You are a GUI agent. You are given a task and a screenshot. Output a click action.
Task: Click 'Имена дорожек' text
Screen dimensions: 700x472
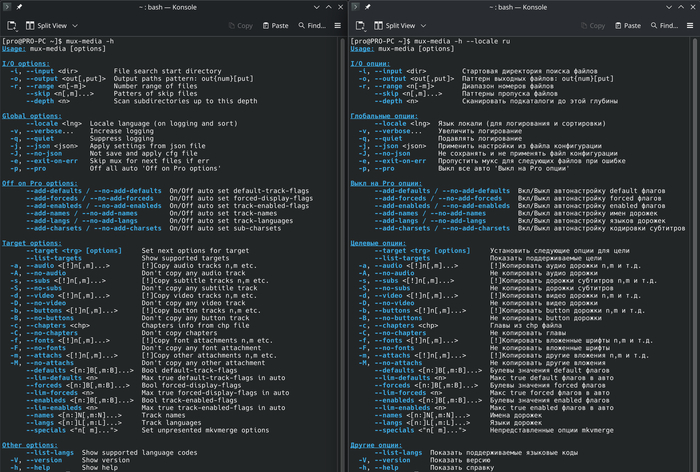tap(516, 415)
